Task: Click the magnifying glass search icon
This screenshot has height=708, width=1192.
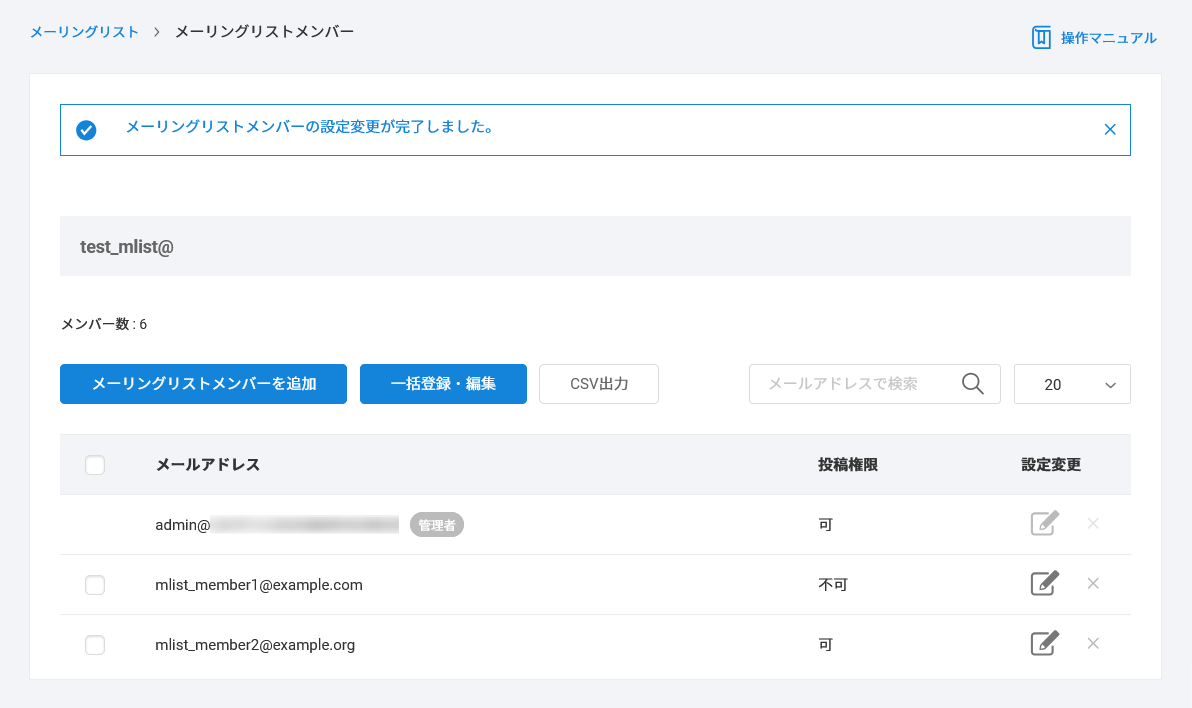Action: pyautogui.click(x=972, y=384)
